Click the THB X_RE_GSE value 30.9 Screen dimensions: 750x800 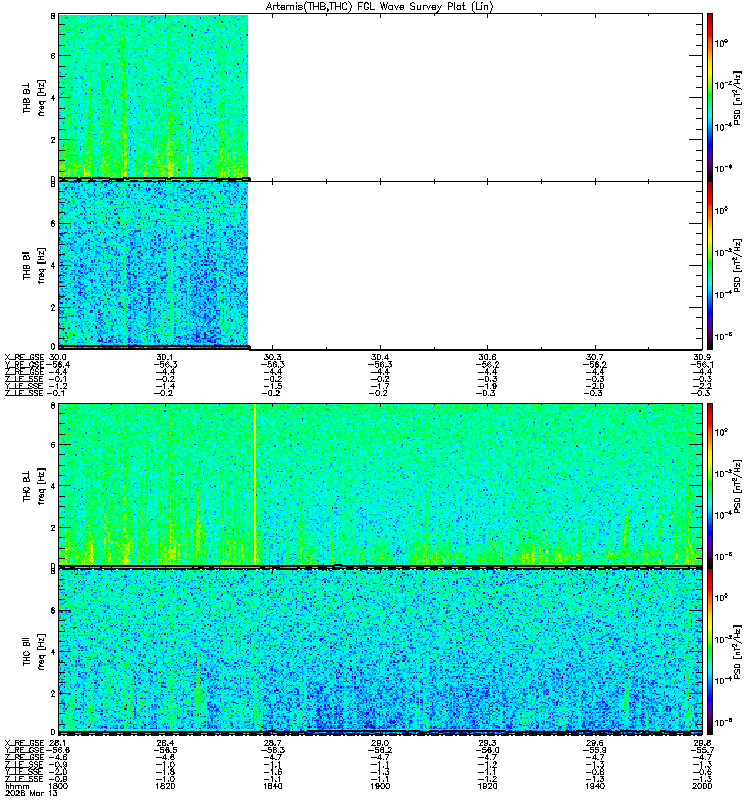(x=702, y=357)
